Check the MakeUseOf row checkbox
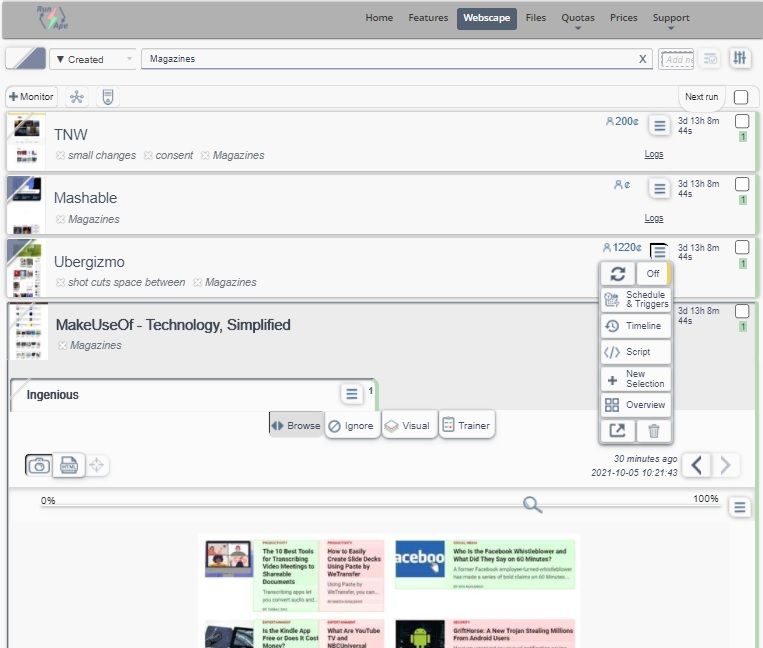763x648 pixels. pos(742,311)
